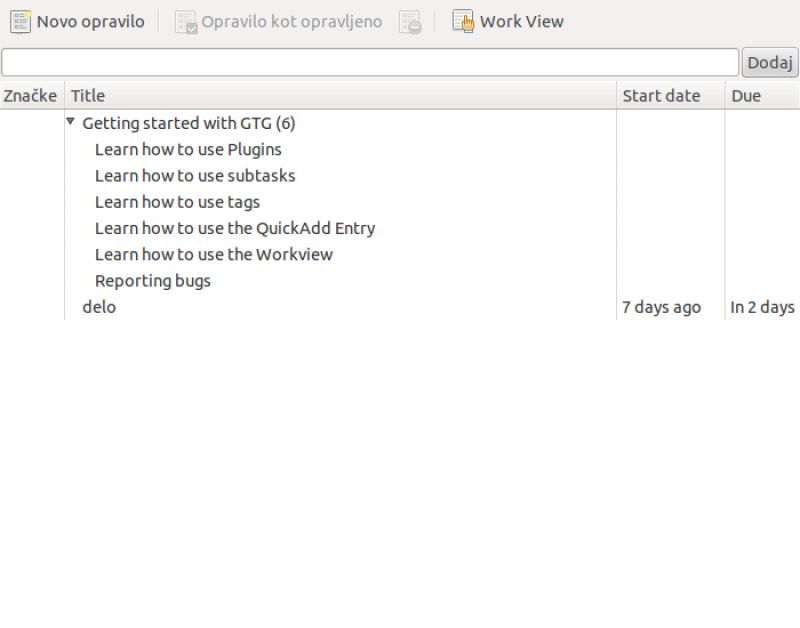Click the Značke column header
The height and width of the screenshot is (628, 800).
pos(31,96)
